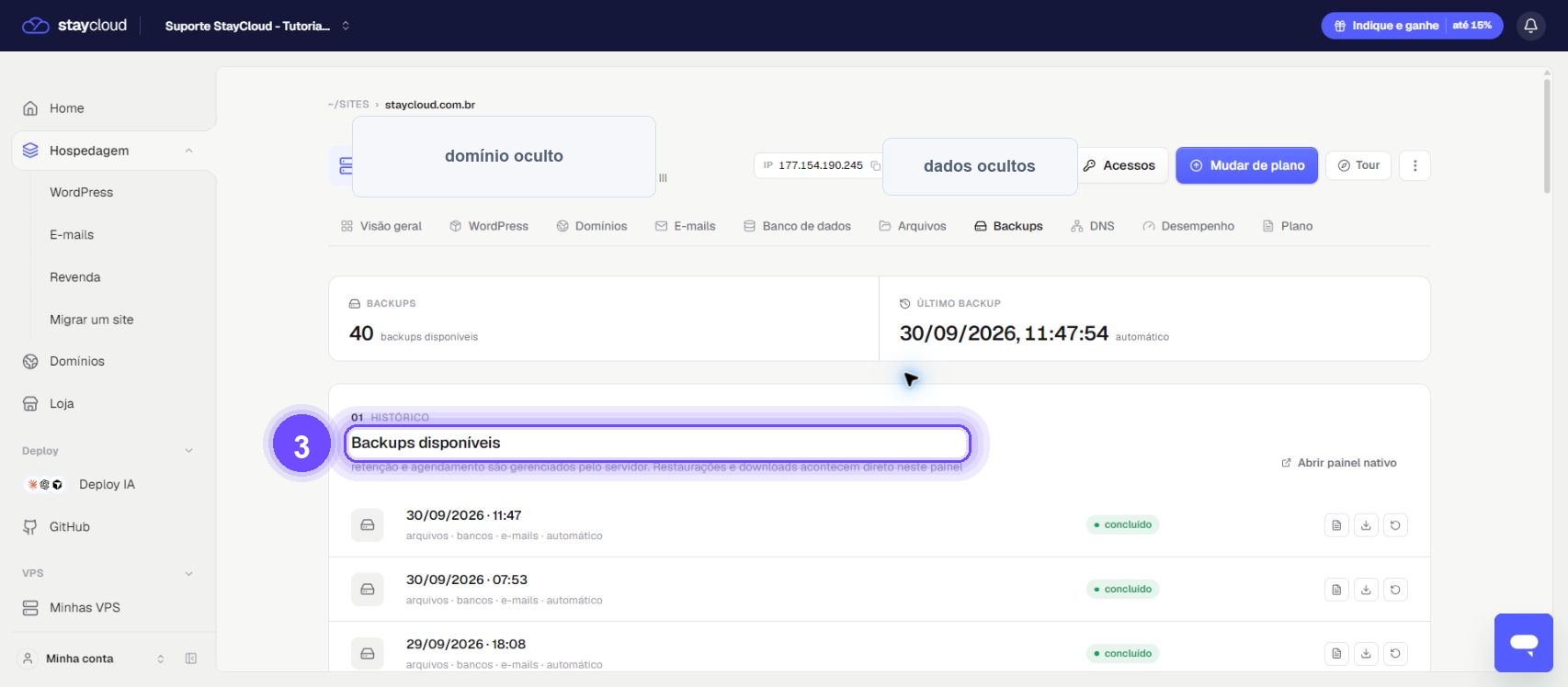Collapse the sidebar panel icon
Image resolution: width=1568 pixels, height=687 pixels.
coord(191,659)
